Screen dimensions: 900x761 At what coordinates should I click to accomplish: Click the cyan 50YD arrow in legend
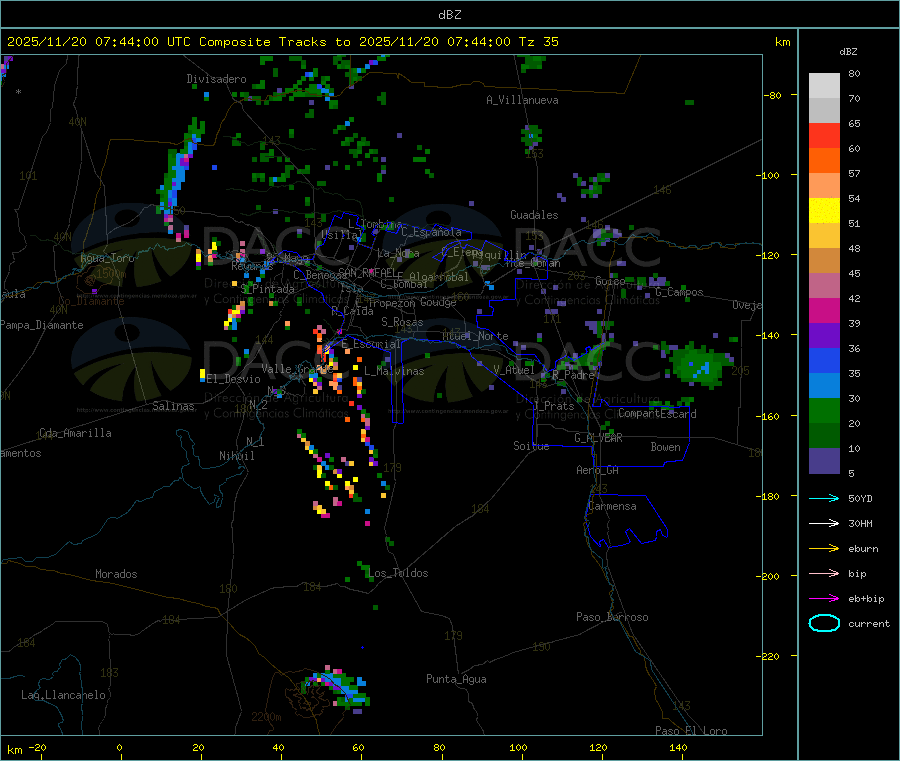click(x=824, y=498)
